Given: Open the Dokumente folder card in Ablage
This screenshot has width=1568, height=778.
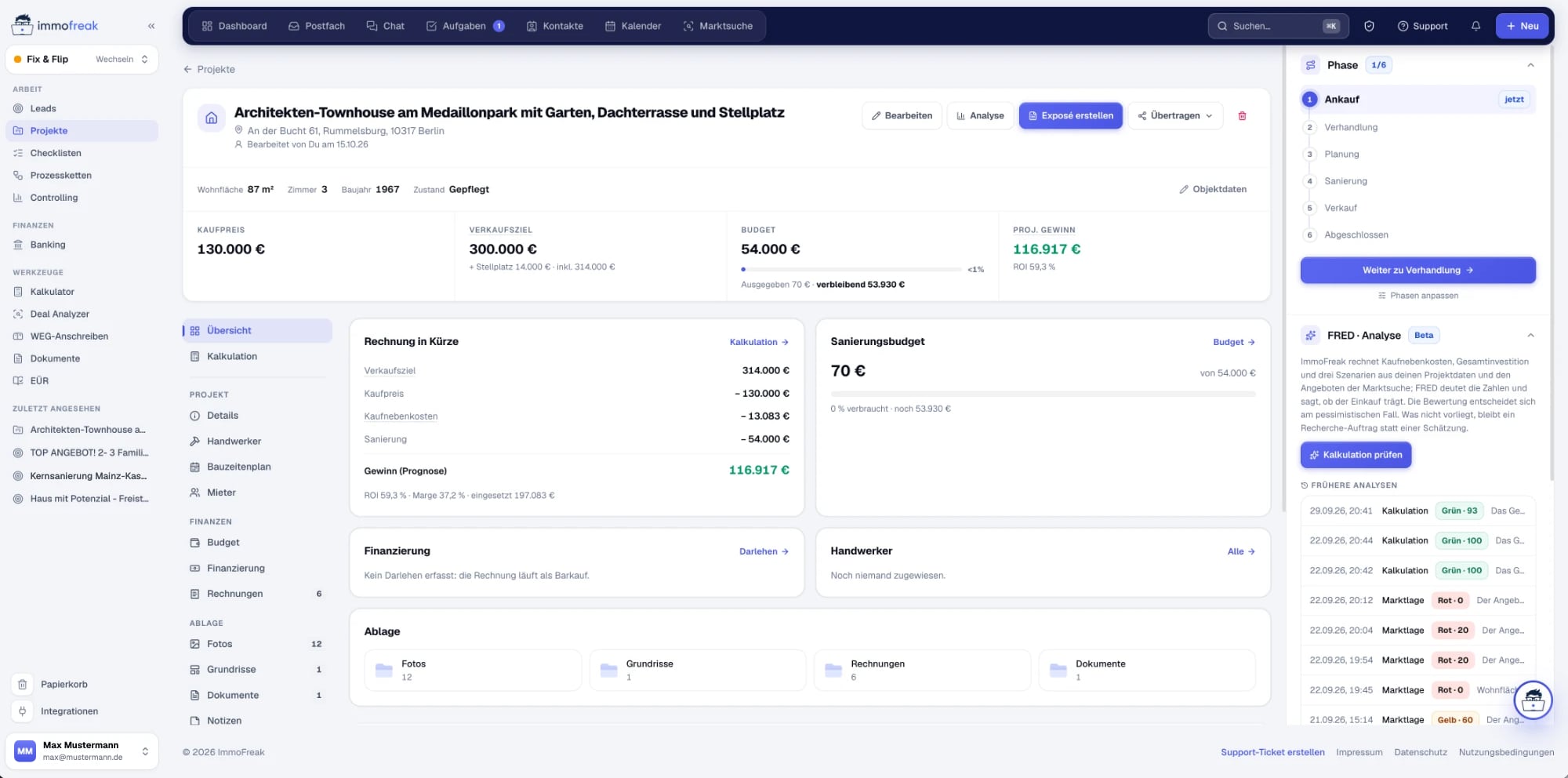Looking at the screenshot, I should [x=1147, y=670].
